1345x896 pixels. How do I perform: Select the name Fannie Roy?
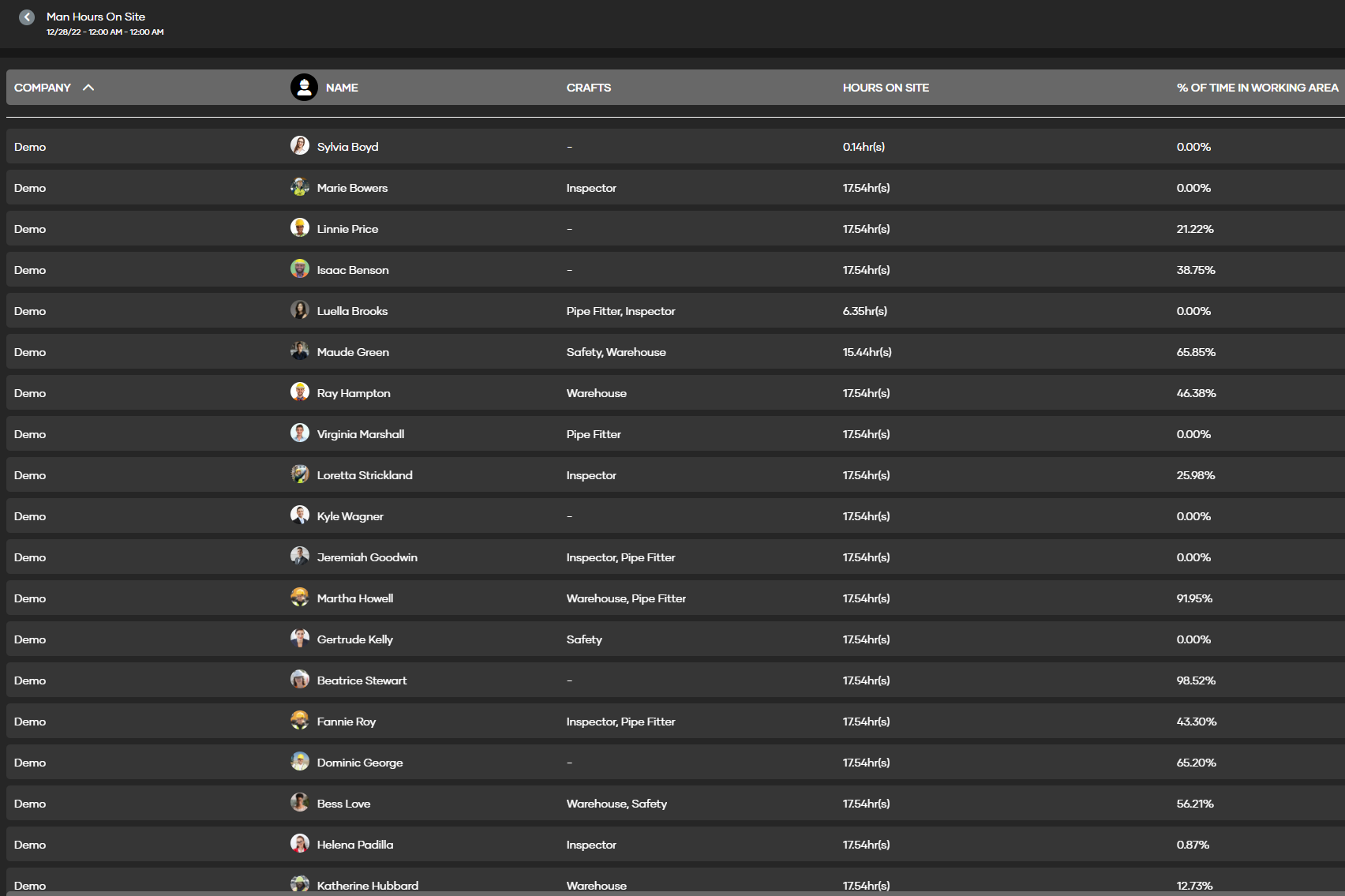347,722
